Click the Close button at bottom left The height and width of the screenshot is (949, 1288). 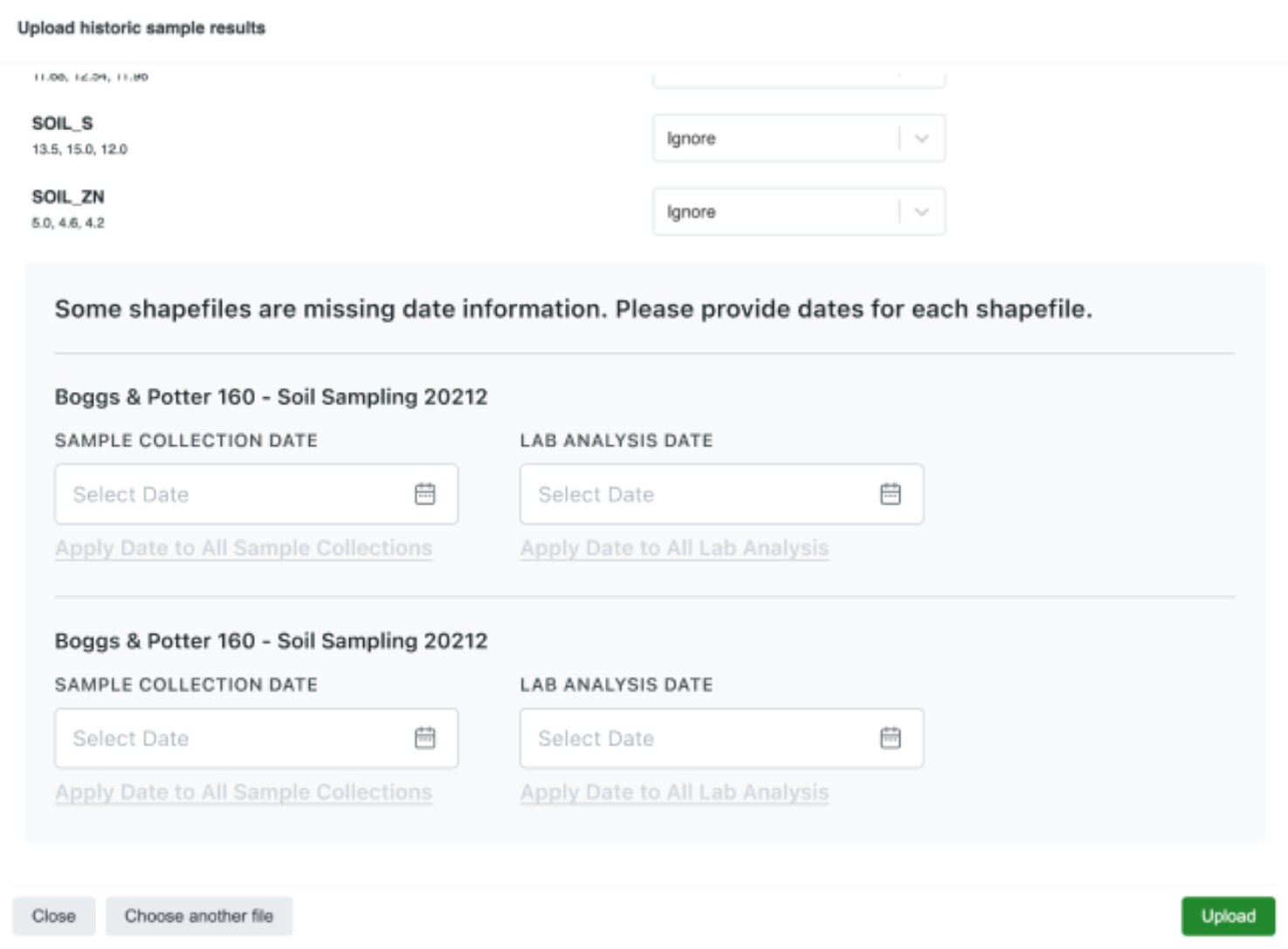[54, 916]
